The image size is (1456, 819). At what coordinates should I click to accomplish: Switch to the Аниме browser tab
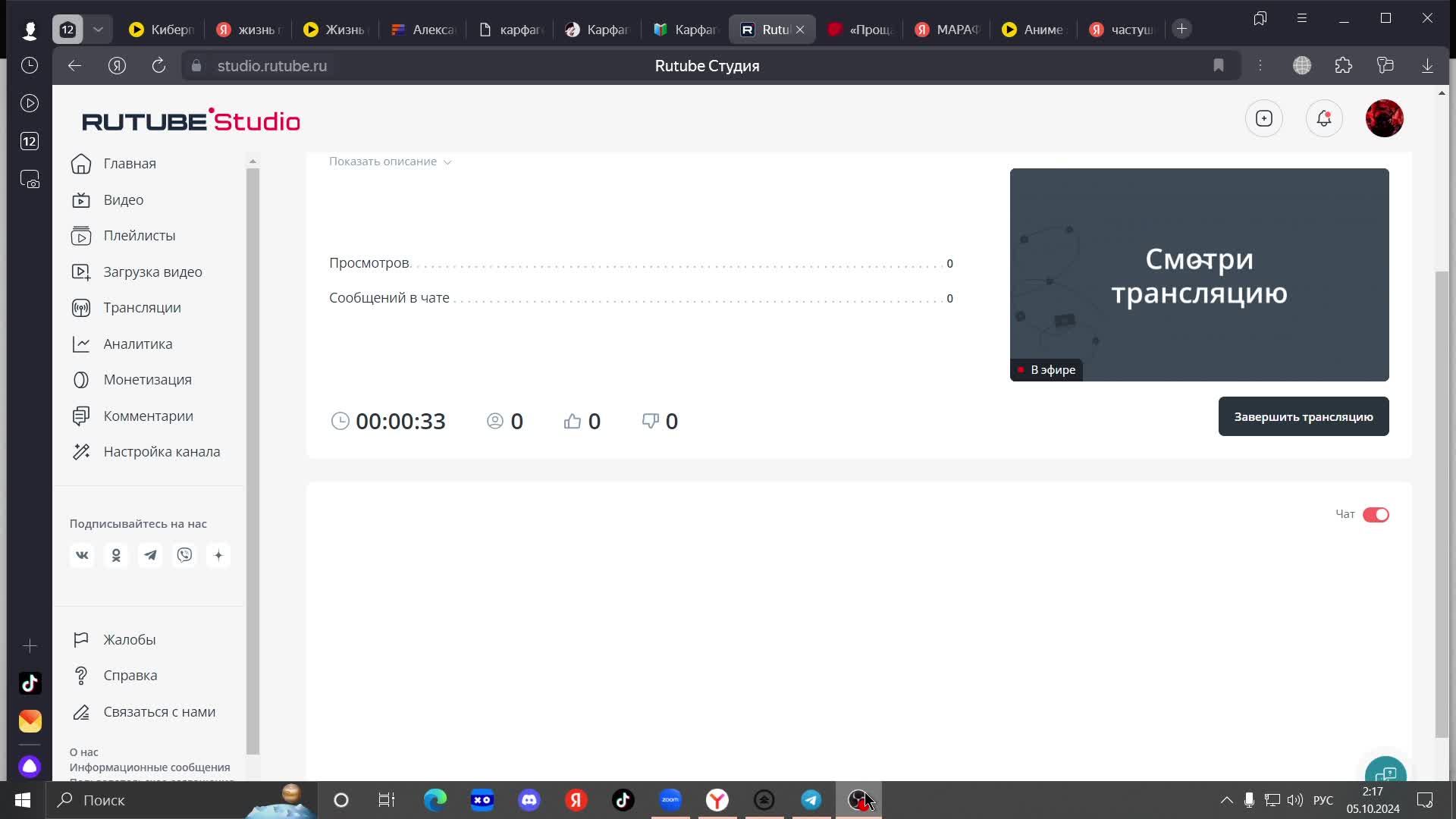pyautogui.click(x=1034, y=30)
